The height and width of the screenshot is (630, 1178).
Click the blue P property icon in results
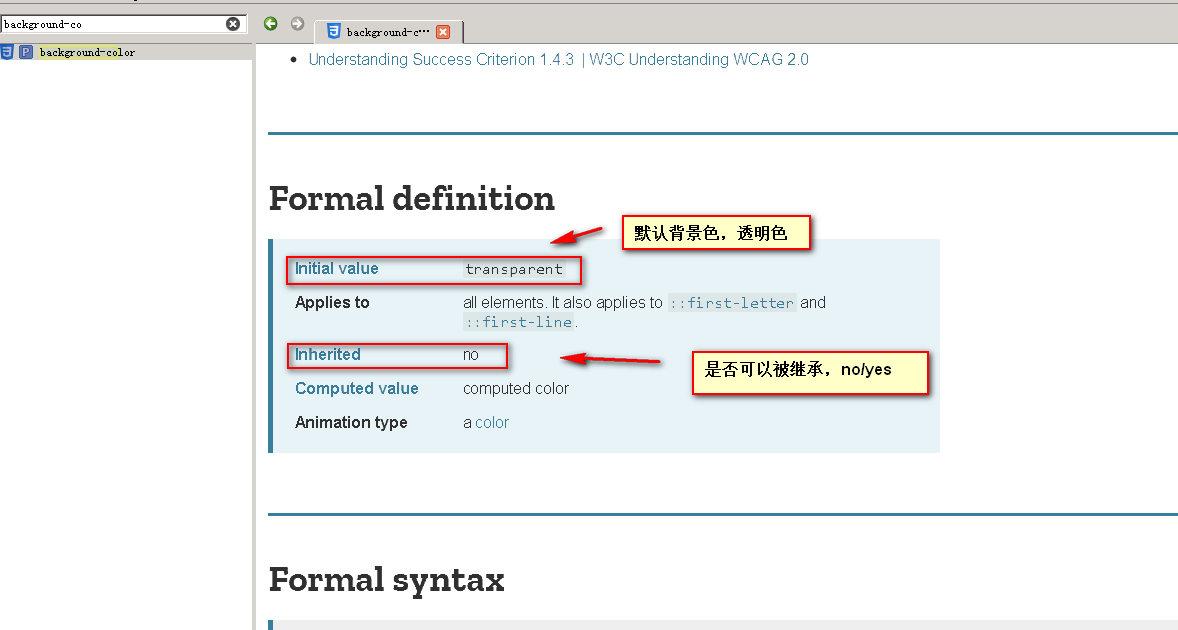click(x=26, y=52)
